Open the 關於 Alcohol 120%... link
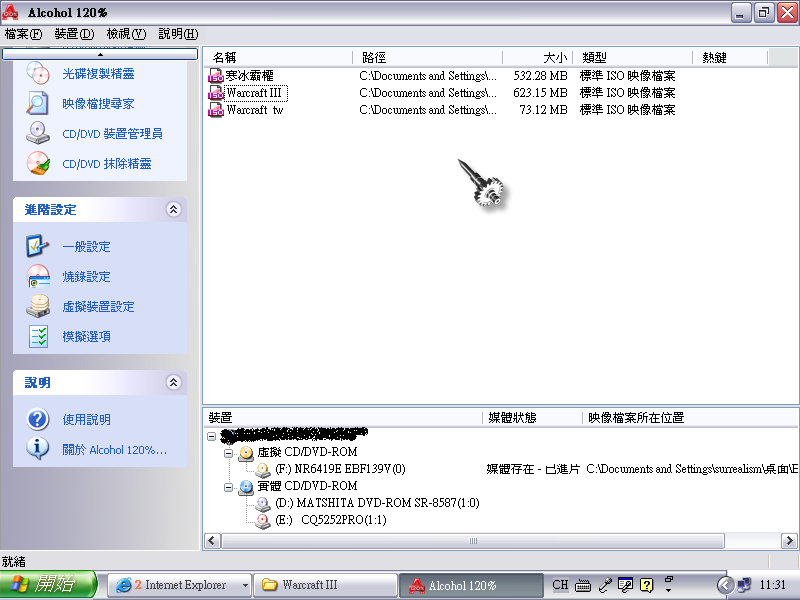The width and height of the screenshot is (800, 600). click(x=114, y=450)
